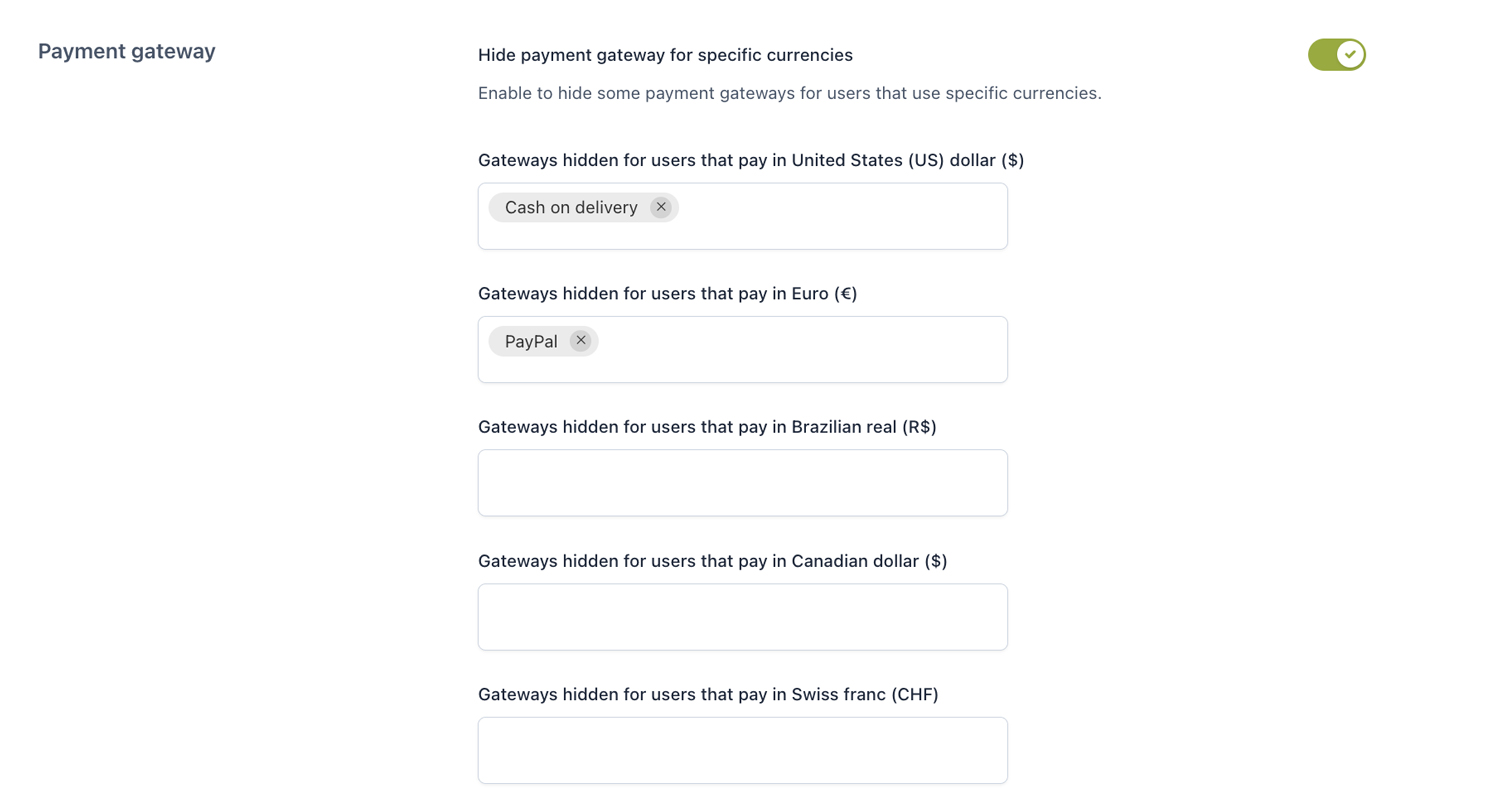Click the green track of the toggle
The image size is (1500, 810).
pyautogui.click(x=1322, y=55)
